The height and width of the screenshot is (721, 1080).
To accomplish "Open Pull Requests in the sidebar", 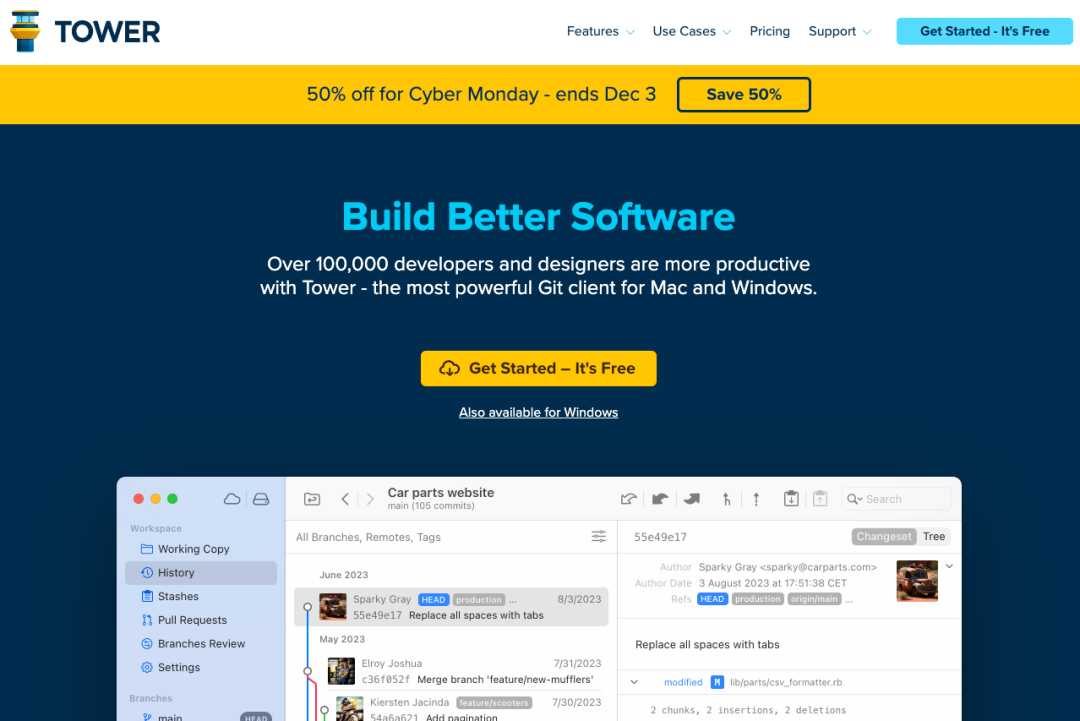I will 201,620.
